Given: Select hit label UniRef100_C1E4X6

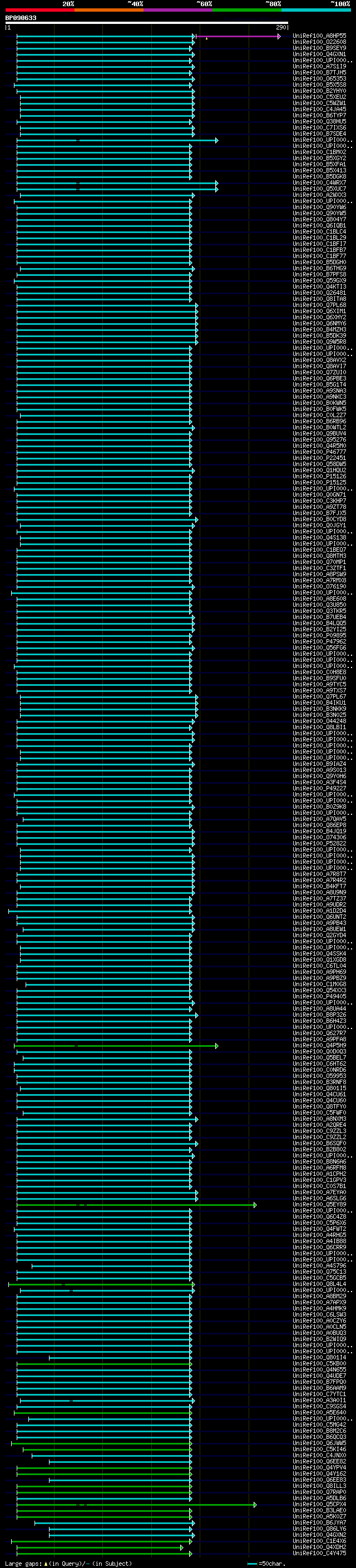Looking at the screenshot, I should (319, 1541).
